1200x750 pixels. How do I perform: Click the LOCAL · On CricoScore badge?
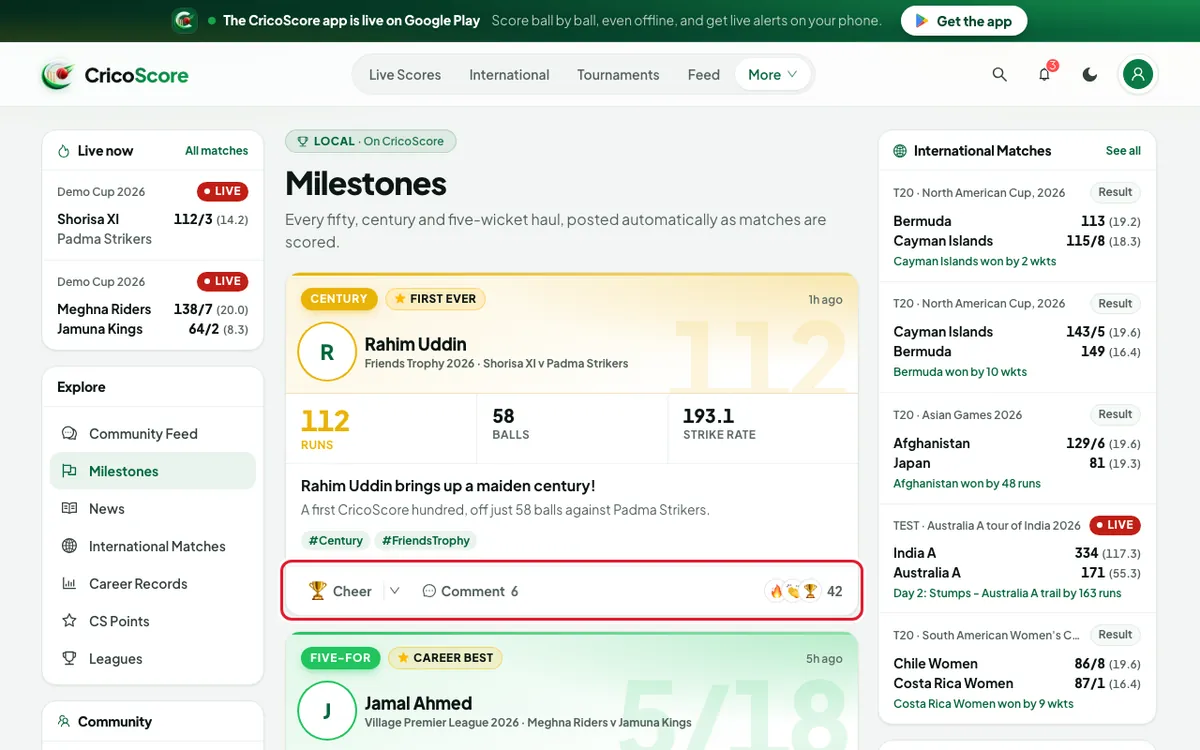point(371,142)
